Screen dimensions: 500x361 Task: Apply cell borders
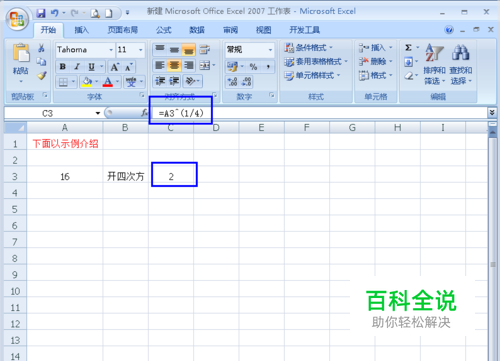pos(63,82)
